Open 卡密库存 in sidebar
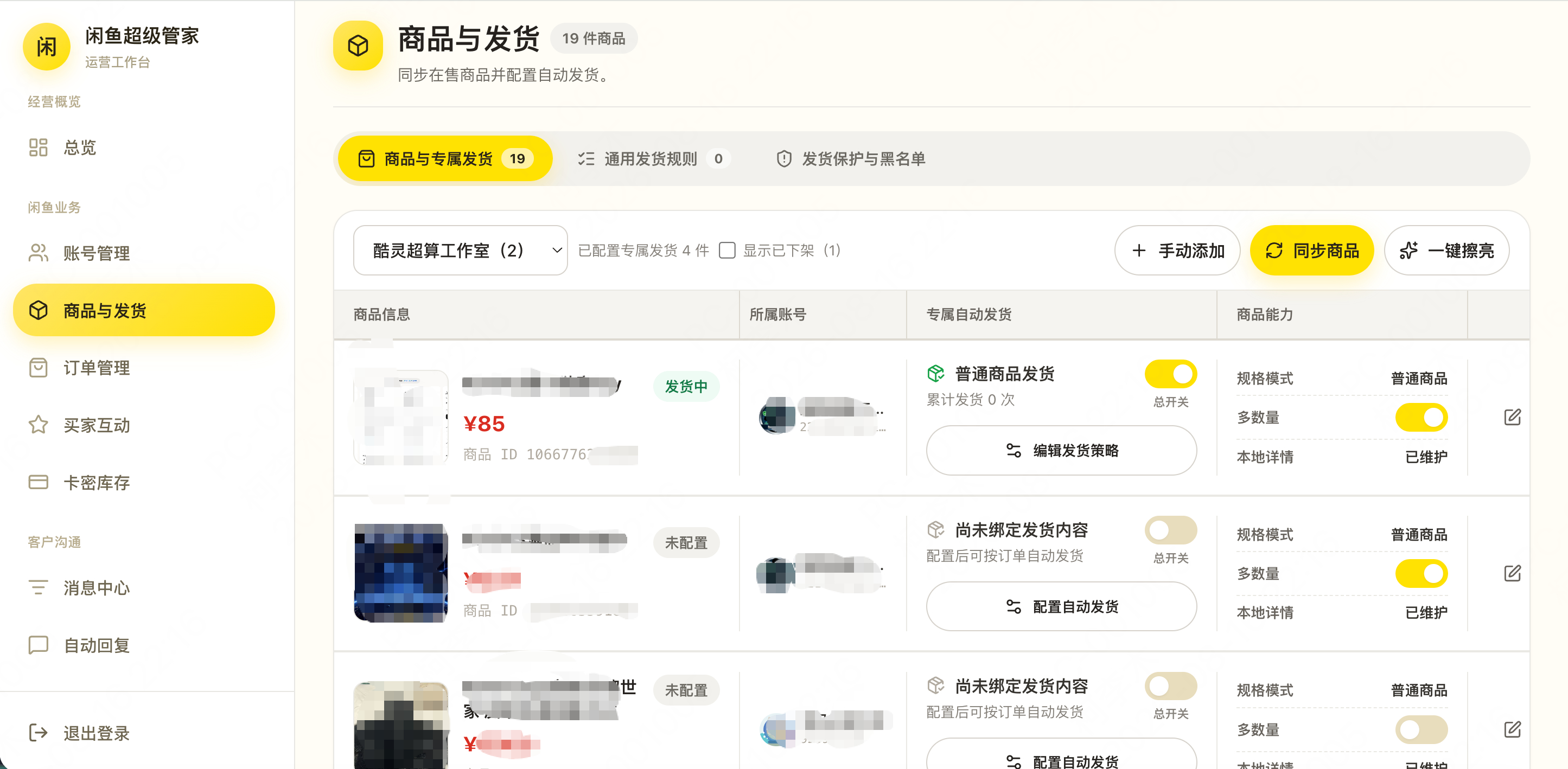This screenshot has height=769, width=1568. pyautogui.click(x=144, y=483)
